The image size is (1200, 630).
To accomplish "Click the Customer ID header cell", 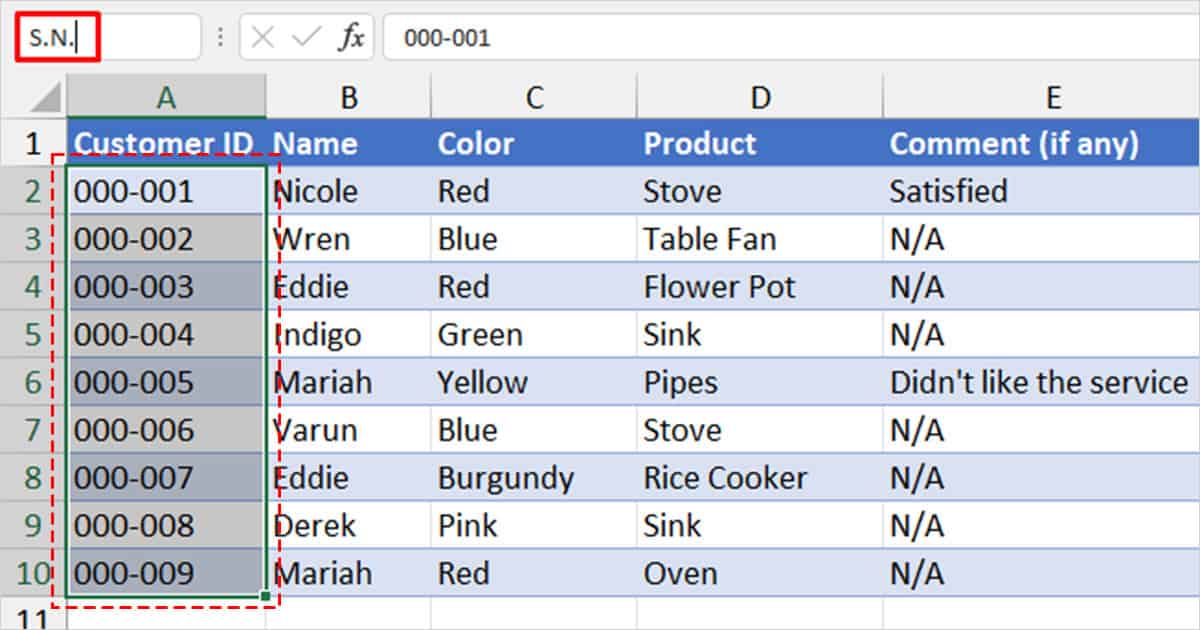I will (165, 143).
